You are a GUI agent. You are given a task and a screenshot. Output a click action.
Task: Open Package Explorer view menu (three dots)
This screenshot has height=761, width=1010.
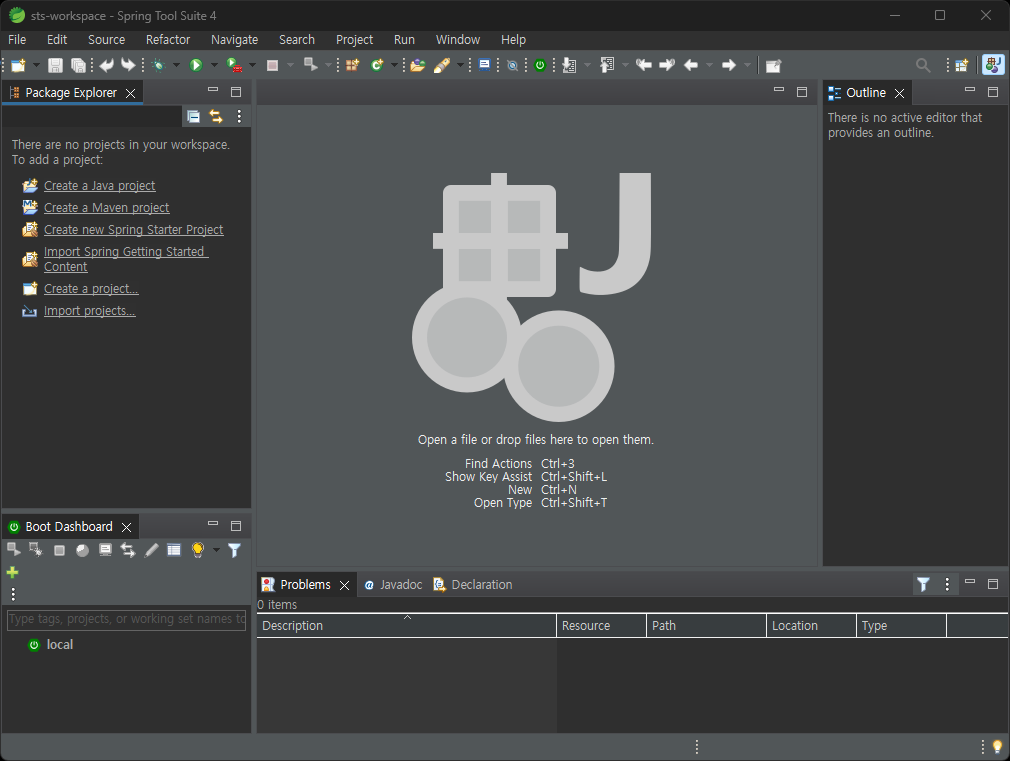pyautogui.click(x=239, y=116)
